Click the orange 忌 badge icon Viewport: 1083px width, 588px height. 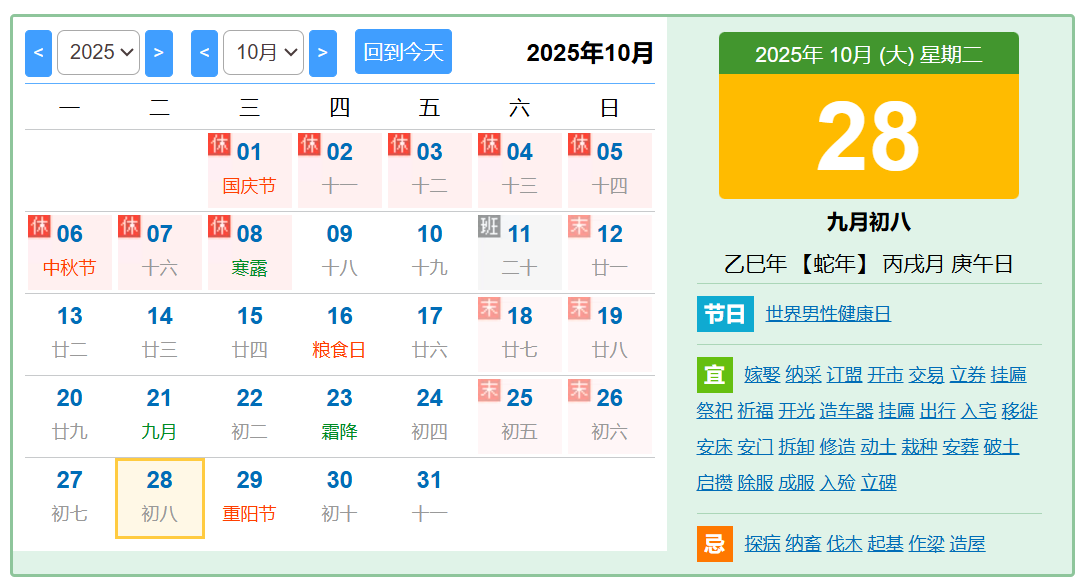tap(714, 543)
